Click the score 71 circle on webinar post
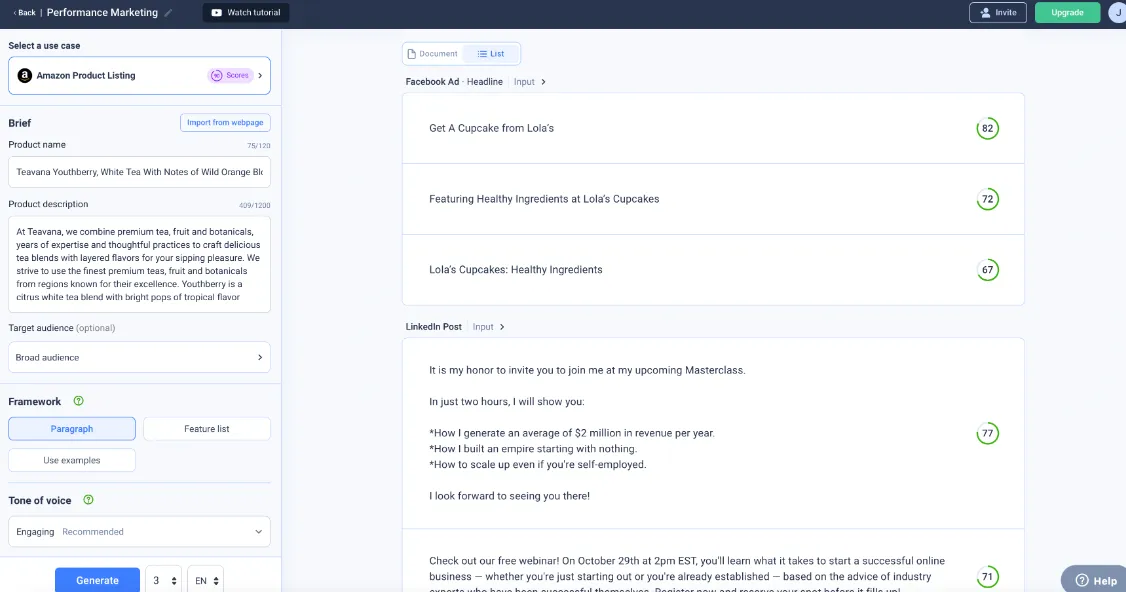 (x=987, y=576)
